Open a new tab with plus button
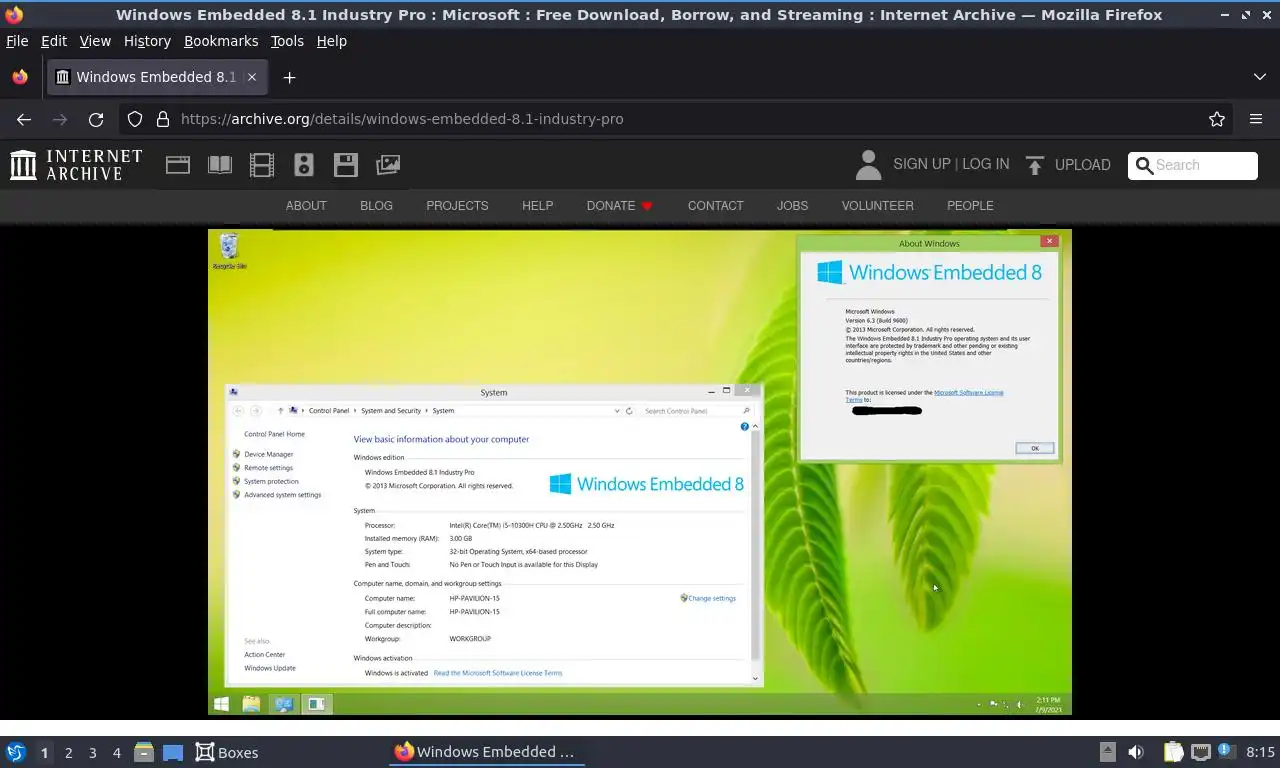Viewport: 1280px width, 768px height. pos(289,77)
